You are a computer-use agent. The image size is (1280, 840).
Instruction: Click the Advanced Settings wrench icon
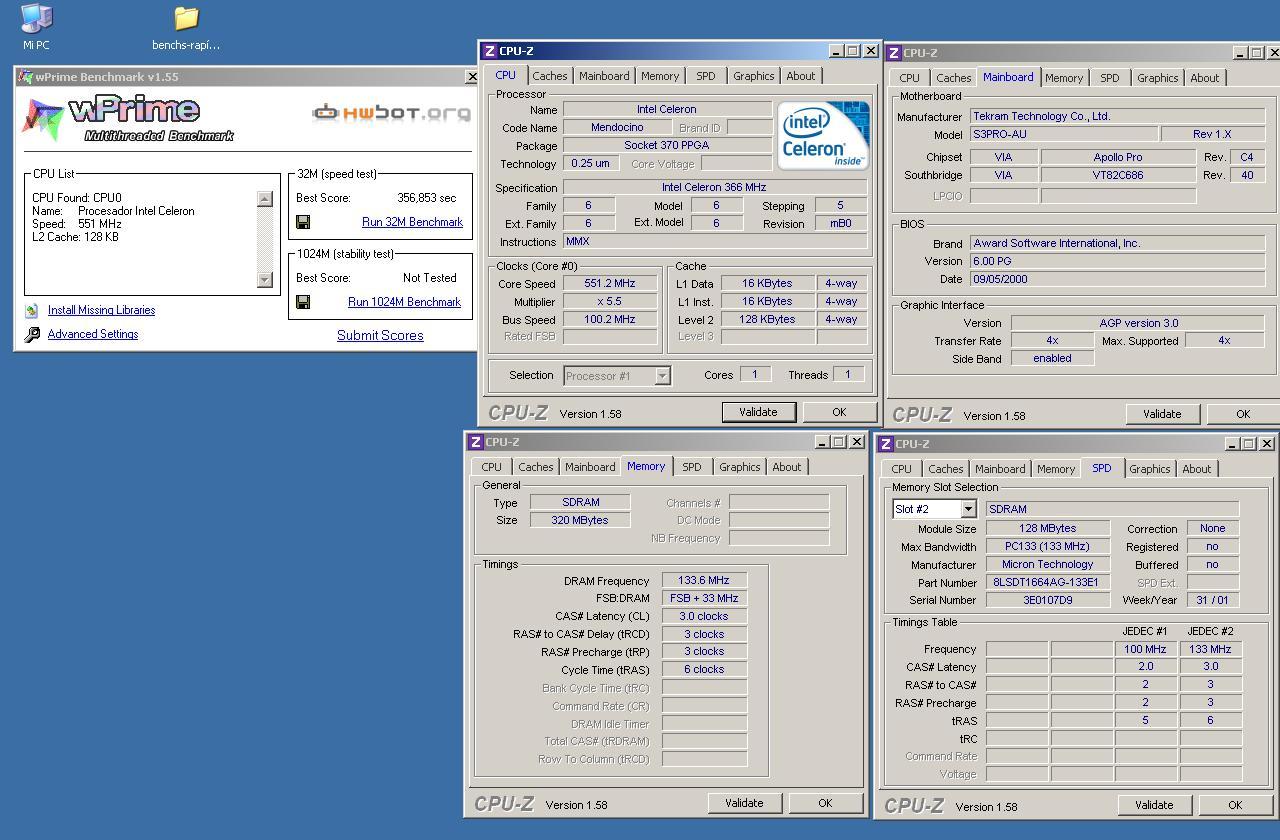[x=32, y=335]
